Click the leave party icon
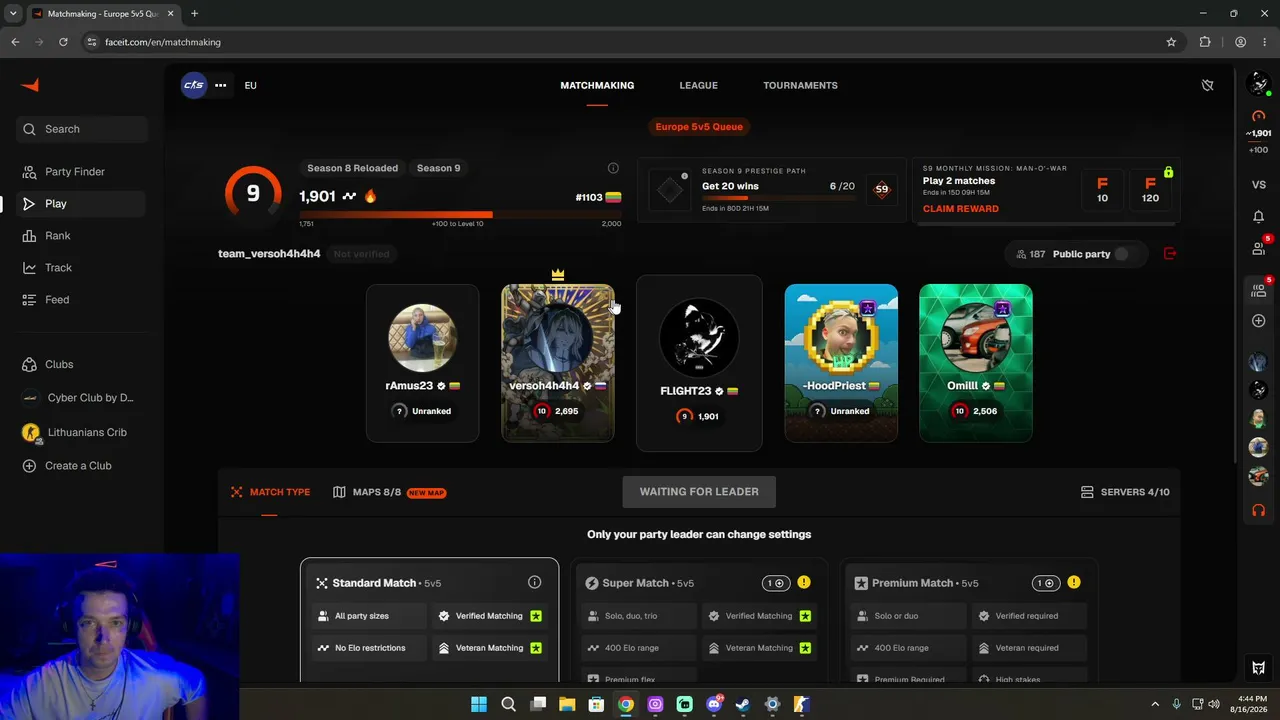The height and width of the screenshot is (720, 1280). tap(1170, 254)
